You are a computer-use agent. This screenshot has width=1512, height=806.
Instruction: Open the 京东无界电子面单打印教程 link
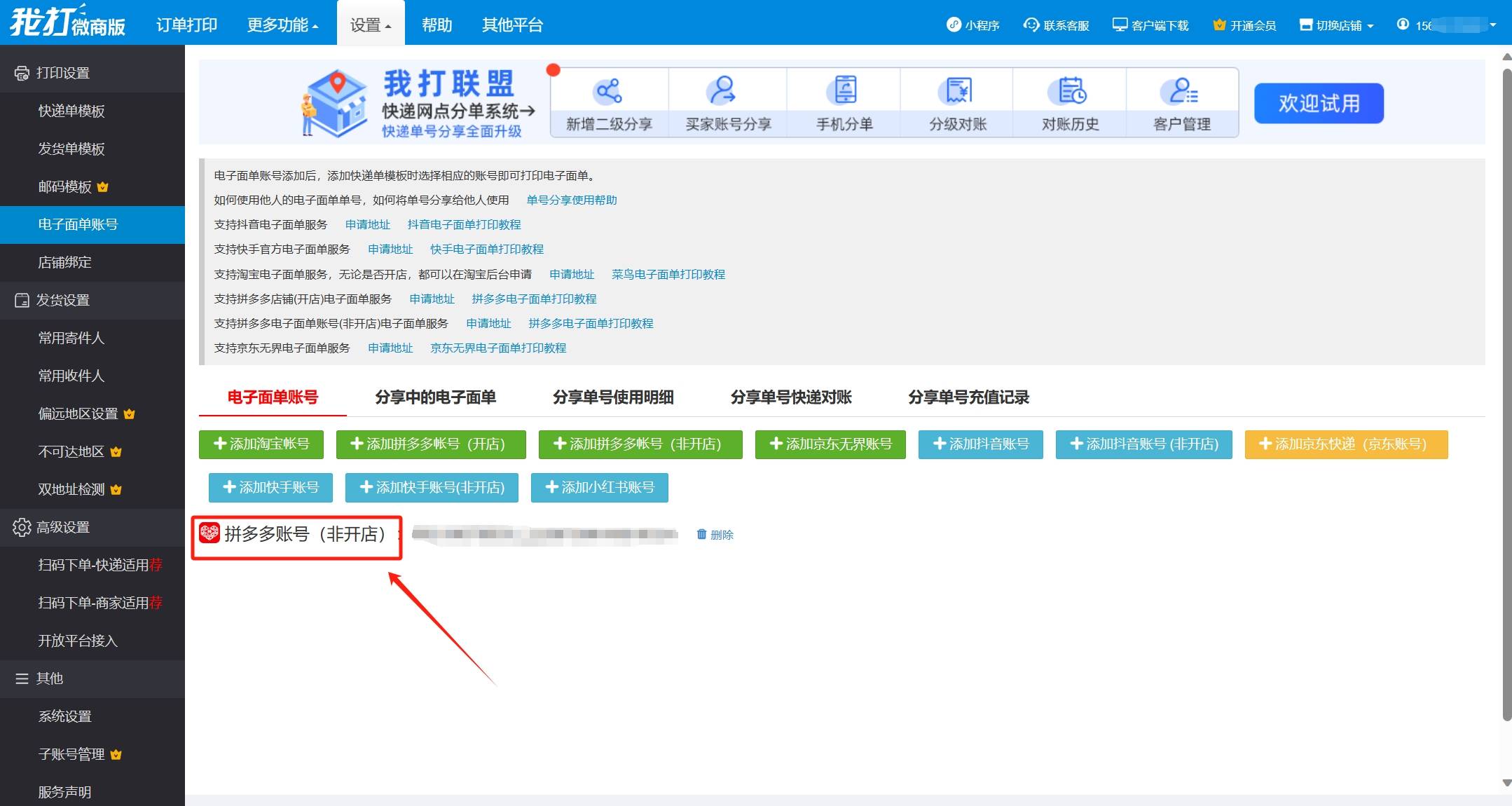[x=498, y=348]
